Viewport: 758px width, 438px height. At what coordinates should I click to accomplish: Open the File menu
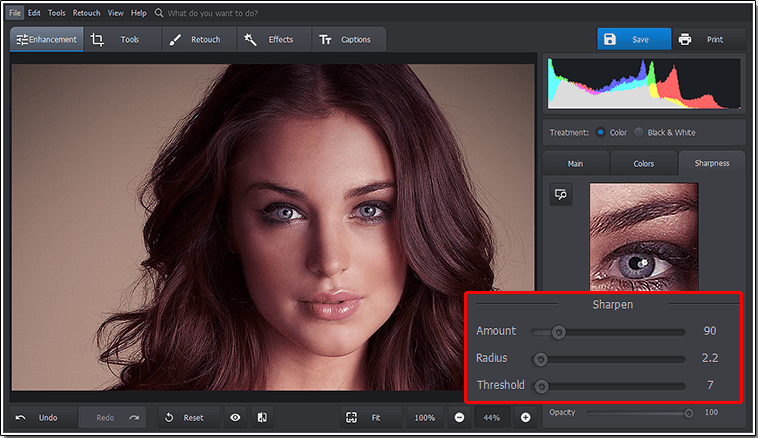pos(15,13)
